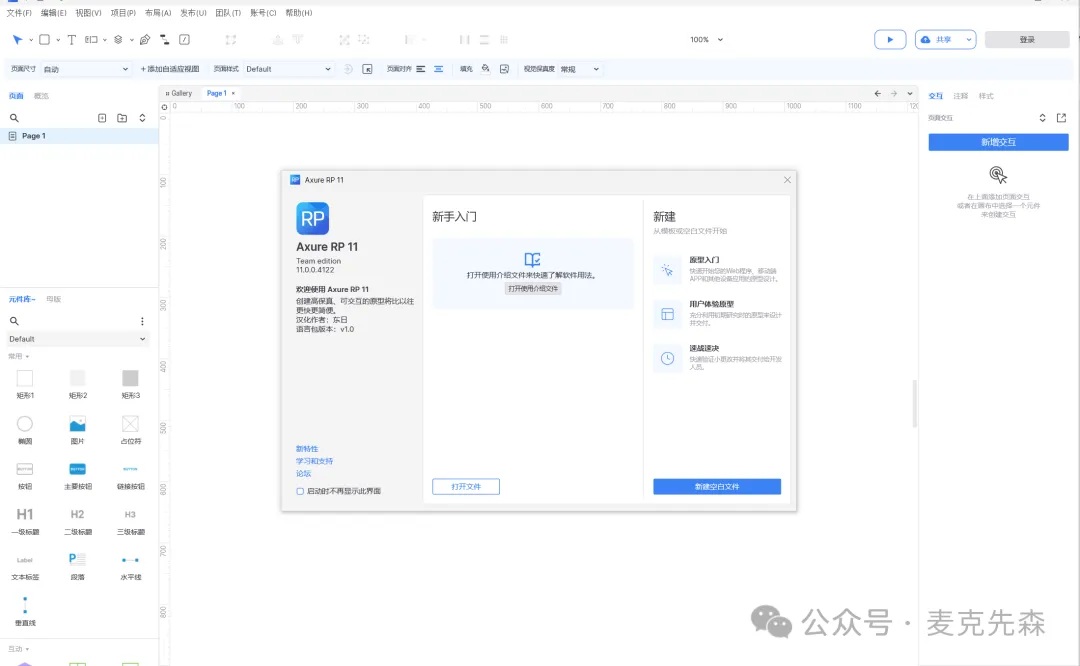This screenshot has width=1080, height=666.
Task: Switch to the 样式 tab
Action: tap(986, 96)
